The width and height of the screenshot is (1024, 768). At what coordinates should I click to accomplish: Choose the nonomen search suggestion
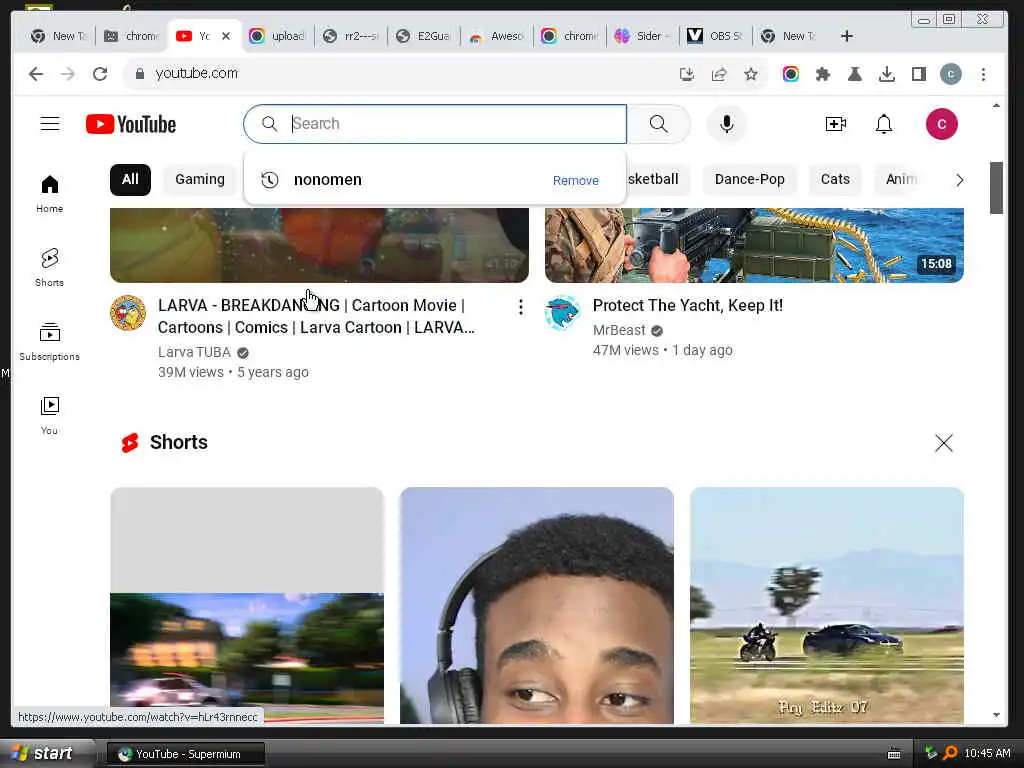[434, 180]
